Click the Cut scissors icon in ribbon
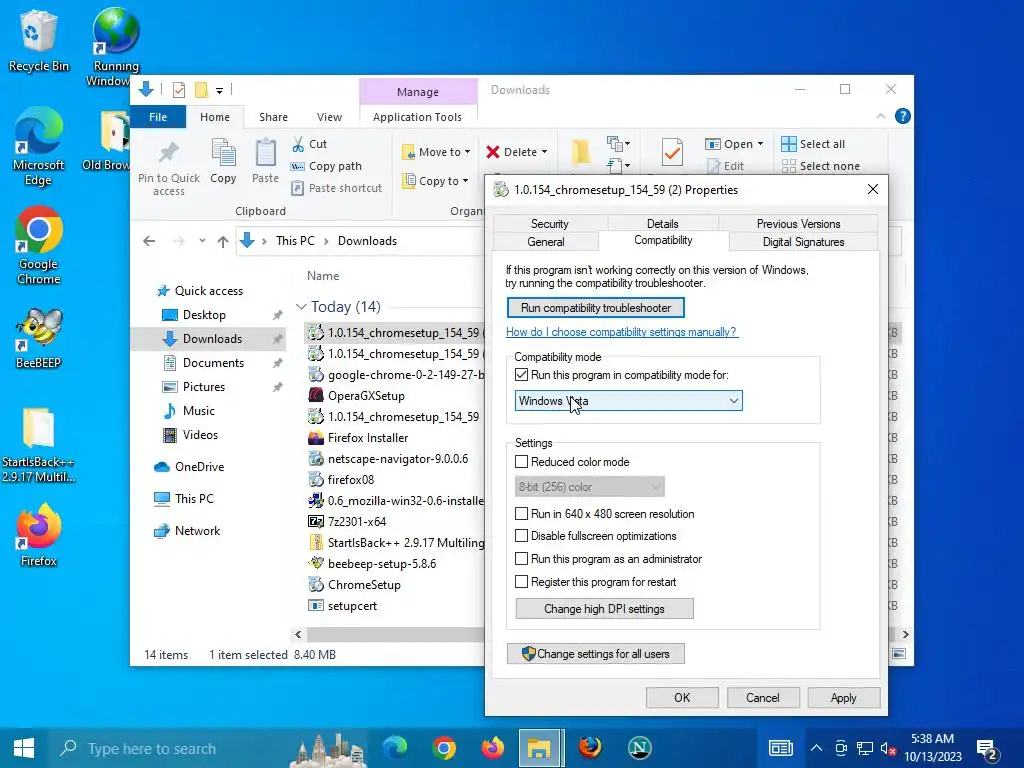This screenshot has width=1024, height=768. [x=298, y=144]
